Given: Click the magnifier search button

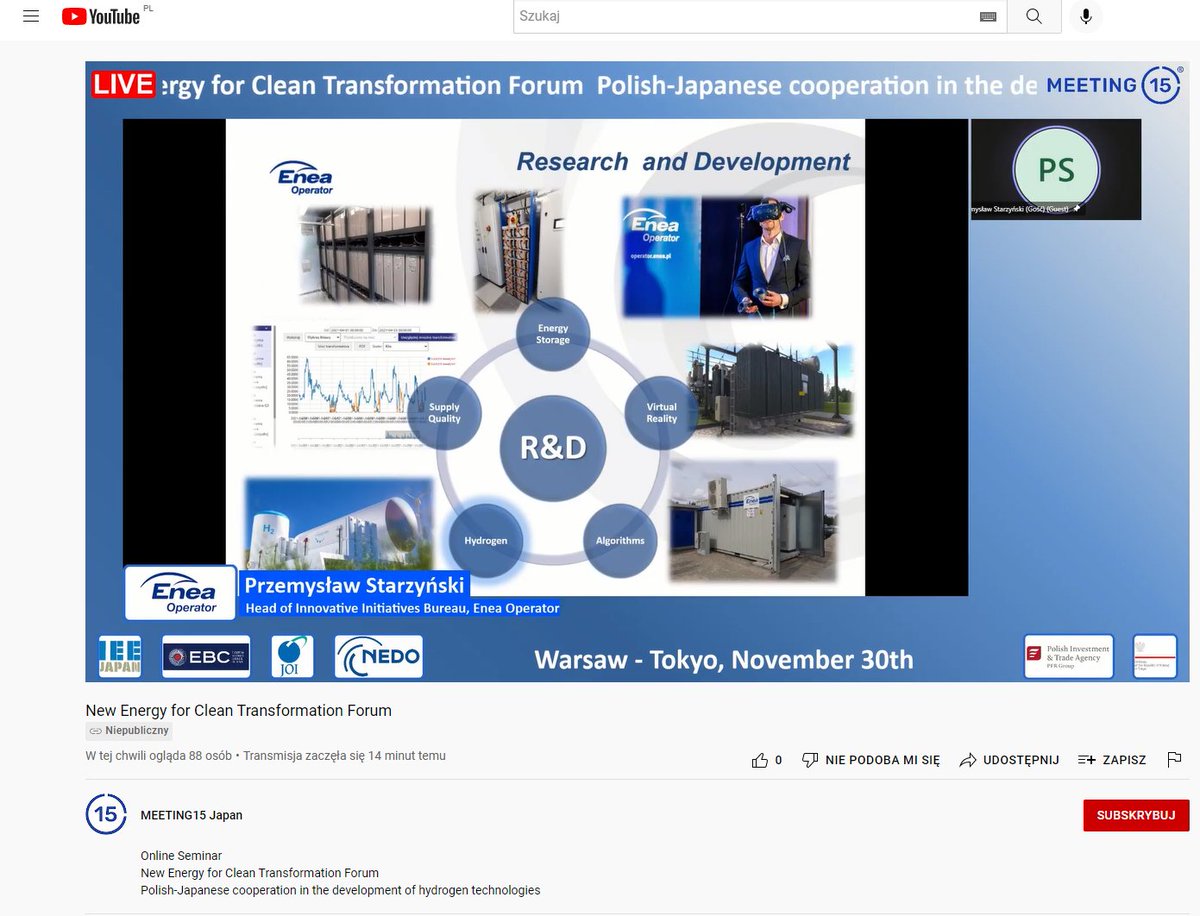Looking at the screenshot, I should [x=1034, y=17].
